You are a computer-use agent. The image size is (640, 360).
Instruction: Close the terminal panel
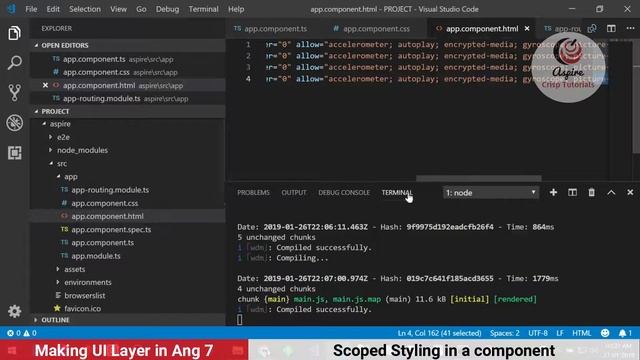click(630, 192)
